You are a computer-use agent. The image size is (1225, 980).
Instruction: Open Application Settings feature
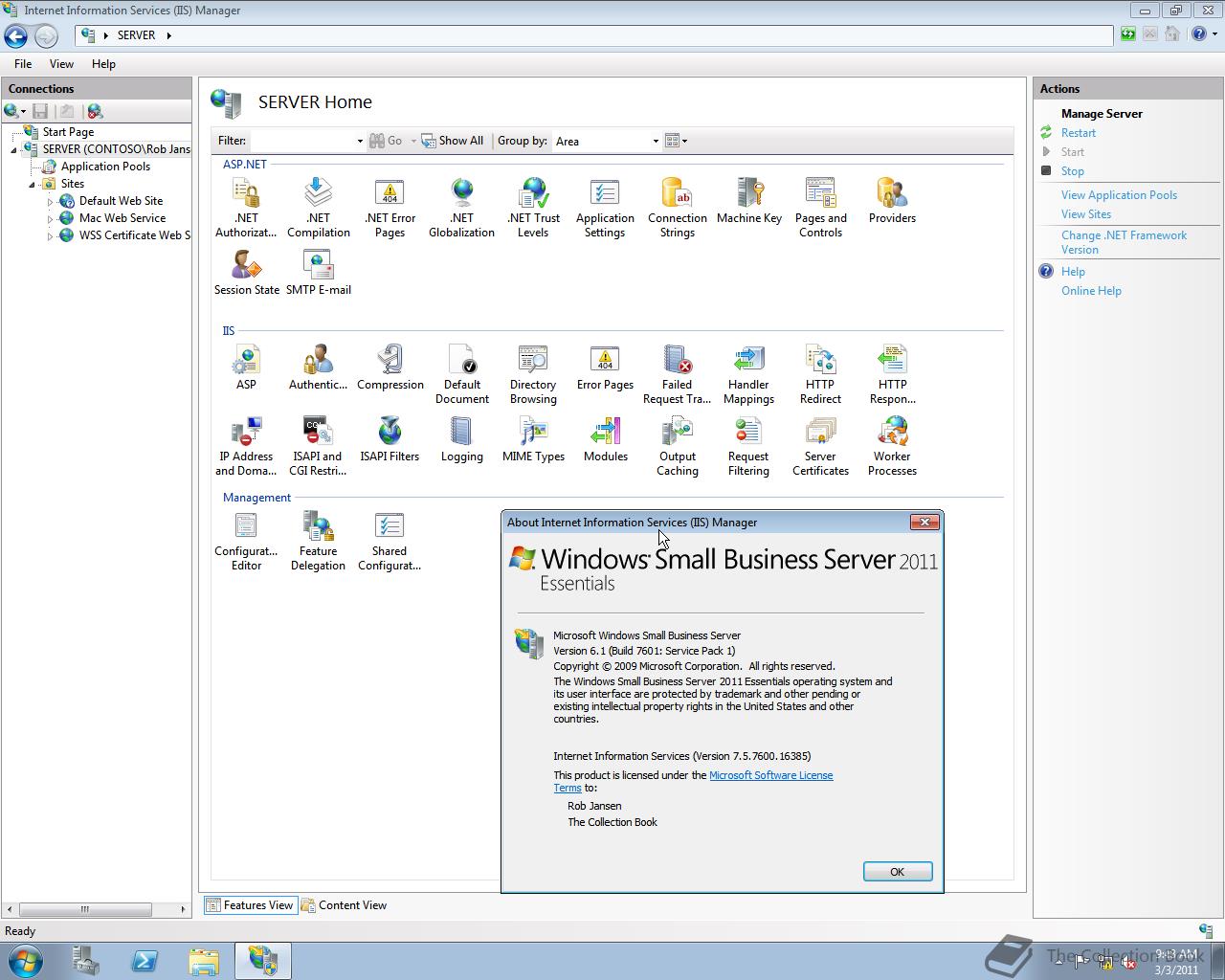point(605,208)
